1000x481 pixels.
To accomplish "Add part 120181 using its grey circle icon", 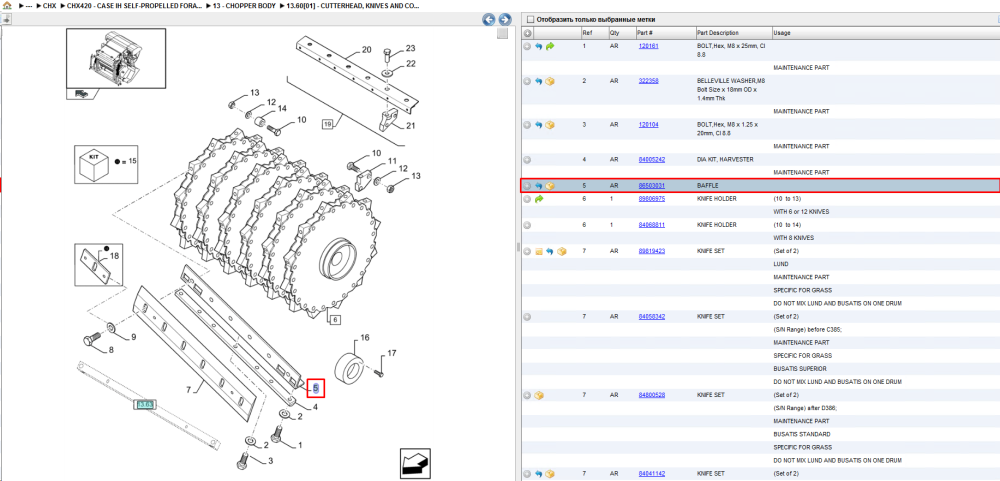I will click(527, 47).
